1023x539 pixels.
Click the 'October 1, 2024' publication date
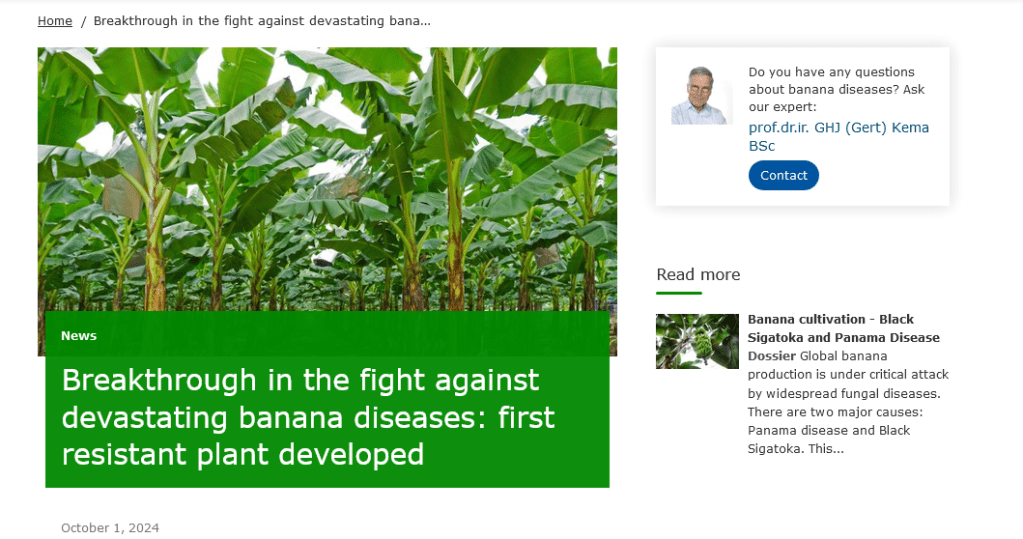click(x=110, y=528)
